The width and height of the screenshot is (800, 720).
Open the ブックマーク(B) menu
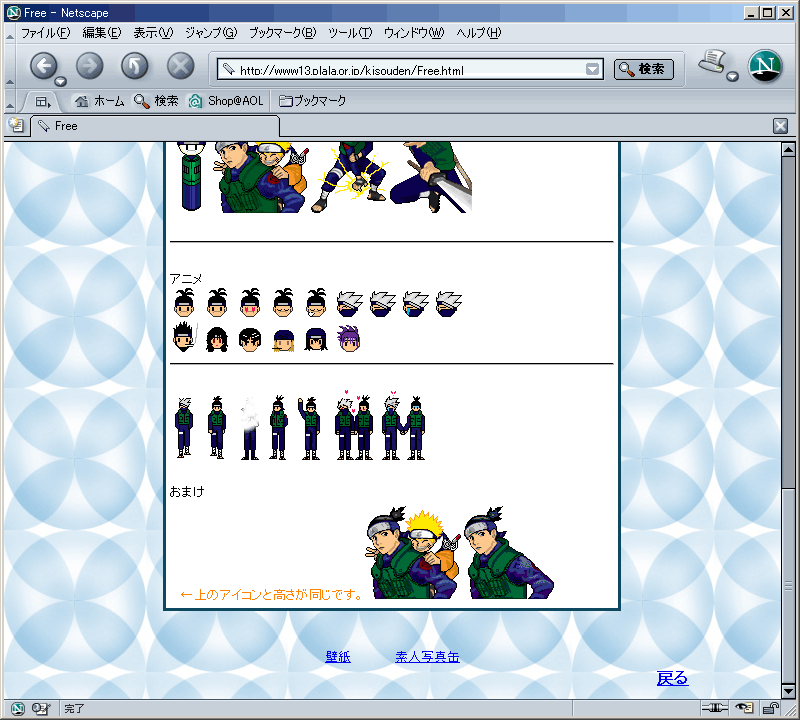(282, 33)
